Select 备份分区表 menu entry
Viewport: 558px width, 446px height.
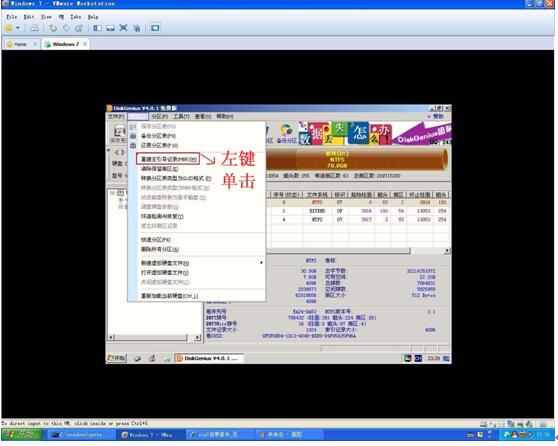(x=197, y=136)
